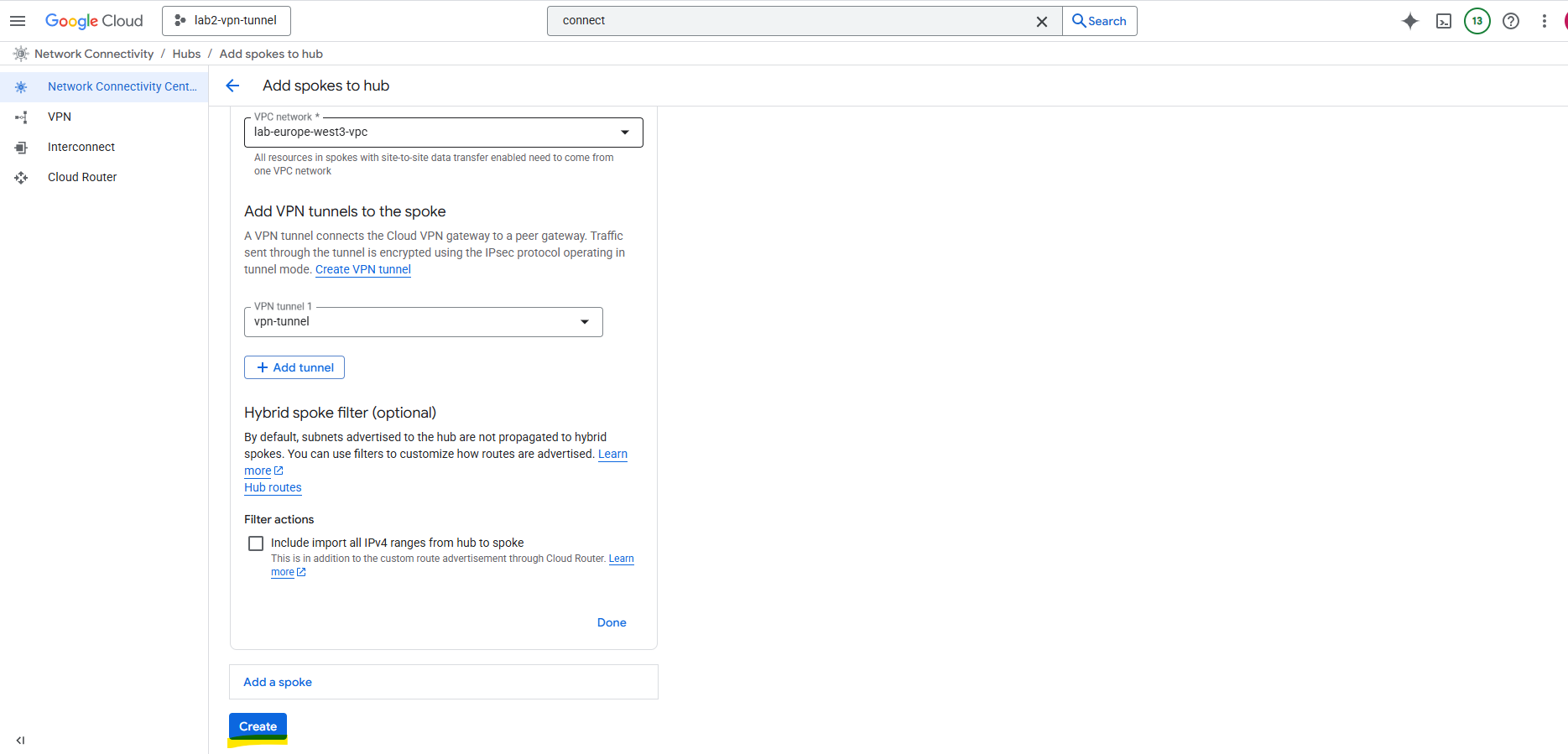1568x754 pixels.
Task: Go back using the arrow icon
Action: [x=232, y=86]
